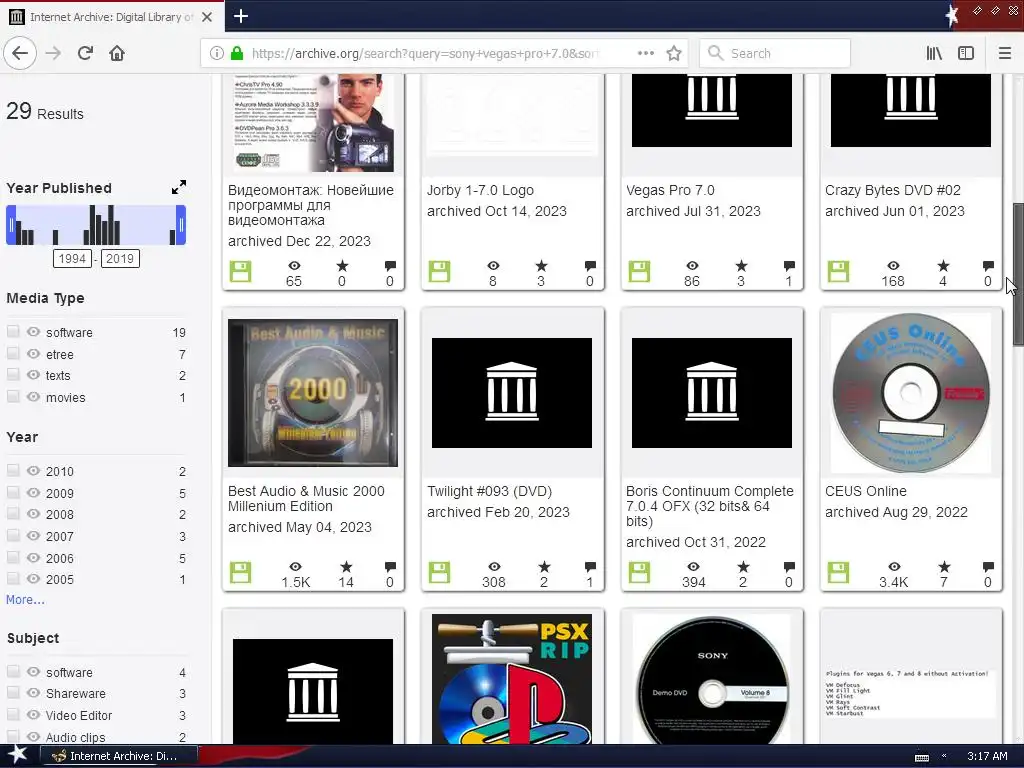This screenshot has width=1024, height=768.
Task: Open page actions three-dots menu
Action: pyautogui.click(x=645, y=53)
